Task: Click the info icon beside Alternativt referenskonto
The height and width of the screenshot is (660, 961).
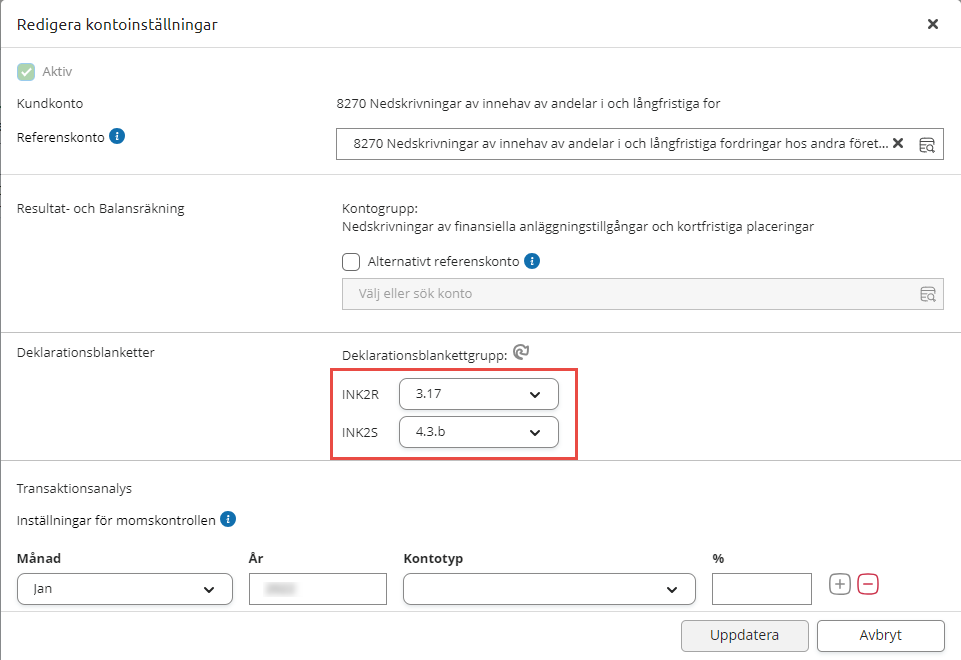Action: (x=533, y=262)
